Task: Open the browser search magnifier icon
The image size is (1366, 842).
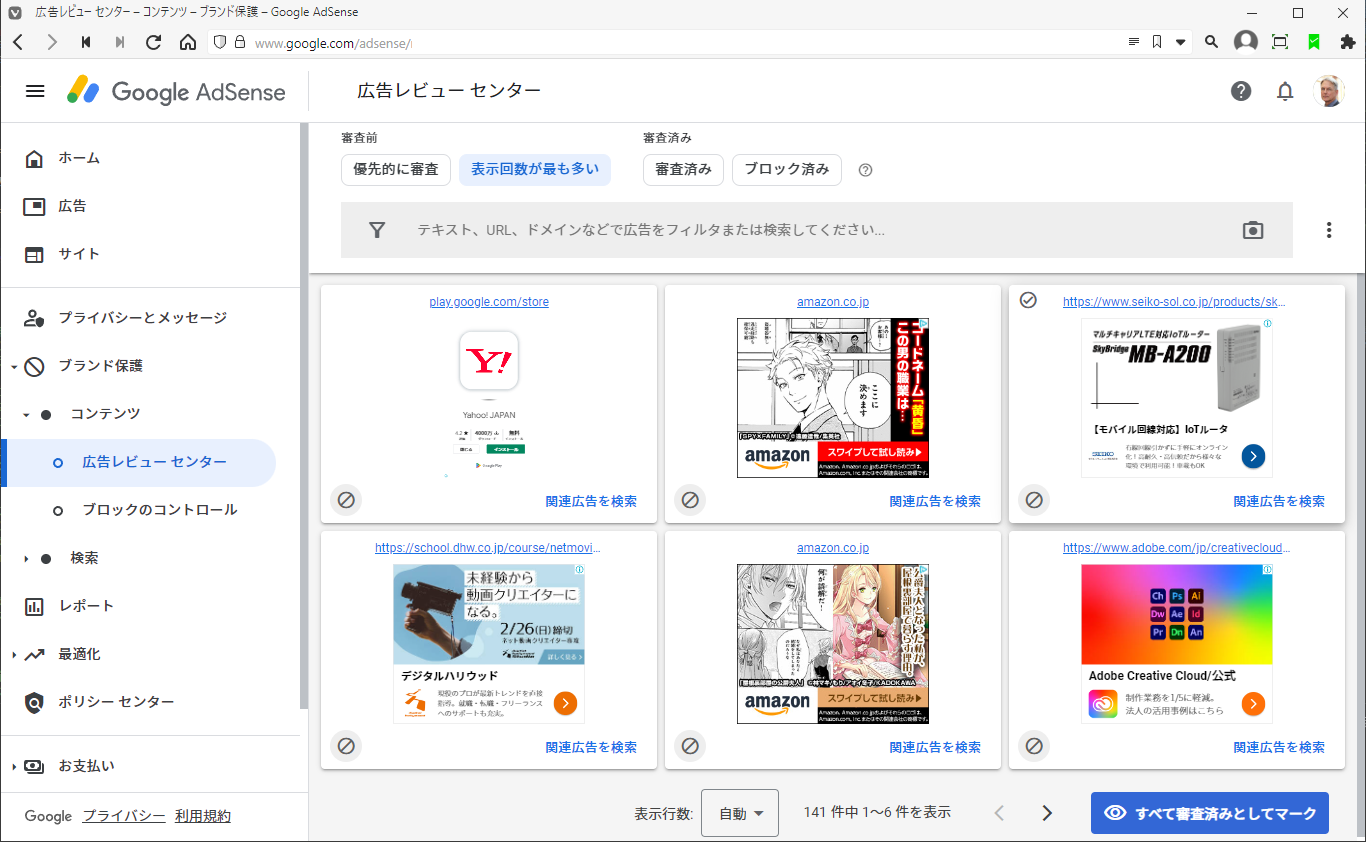Action: (x=1211, y=42)
